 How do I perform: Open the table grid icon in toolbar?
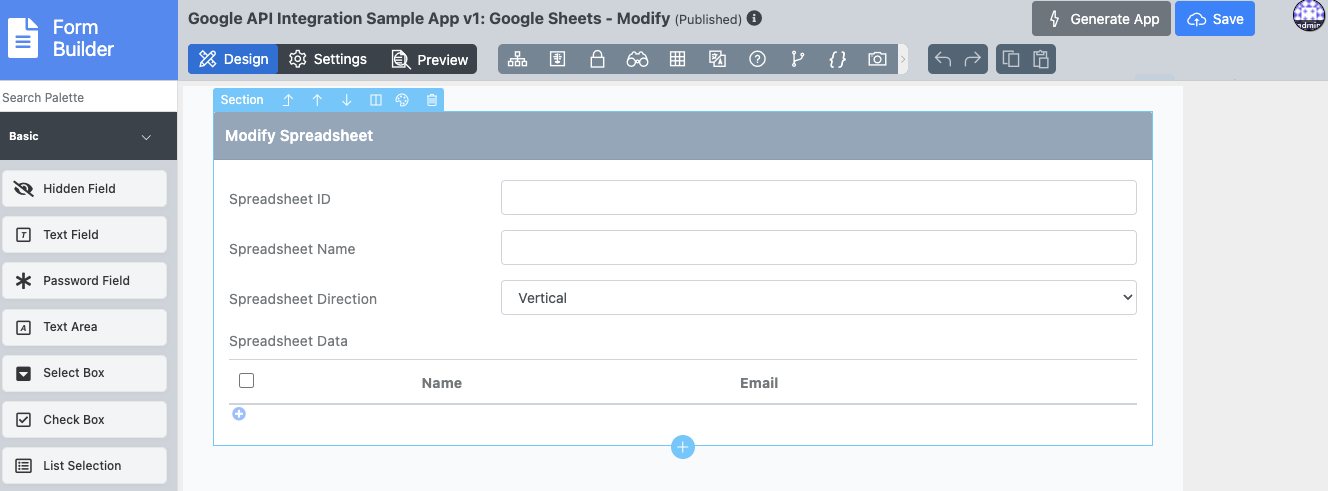(x=677, y=59)
